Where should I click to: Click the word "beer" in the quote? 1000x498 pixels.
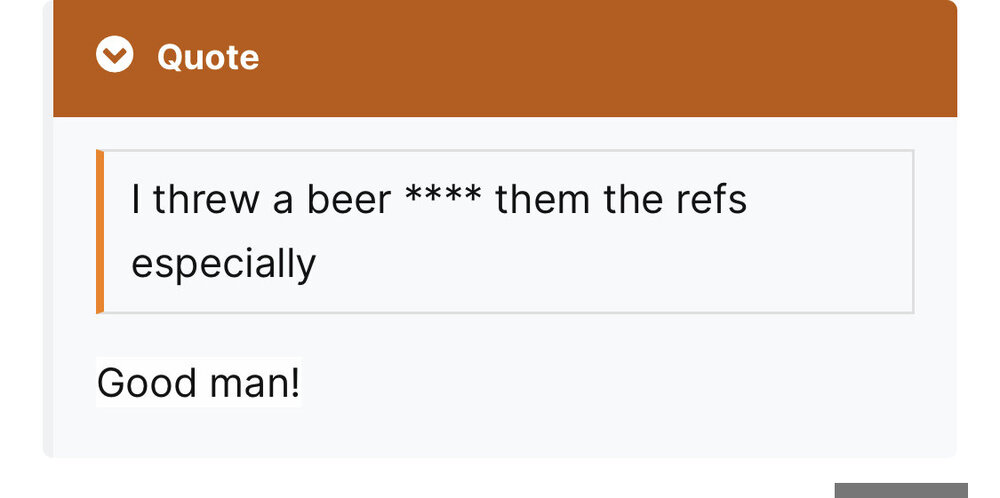click(348, 200)
